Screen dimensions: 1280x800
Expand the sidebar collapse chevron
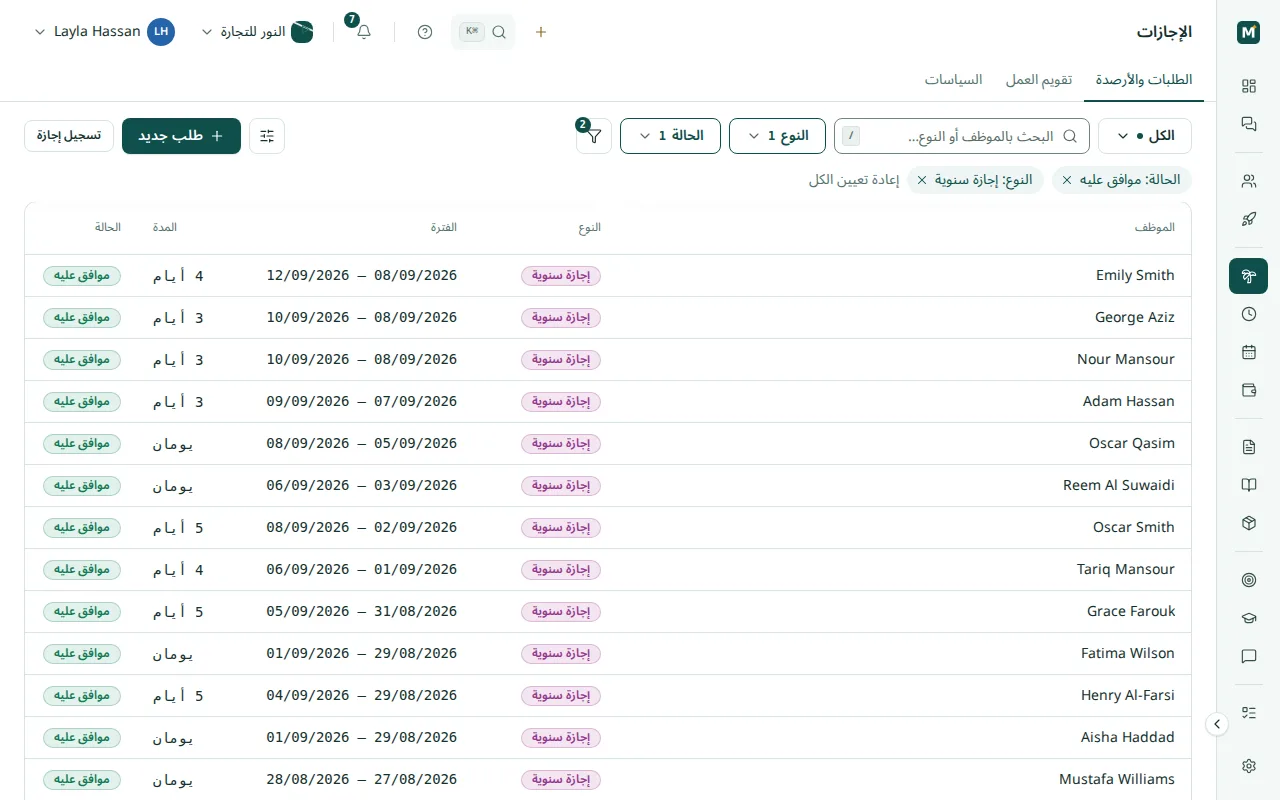click(1217, 724)
